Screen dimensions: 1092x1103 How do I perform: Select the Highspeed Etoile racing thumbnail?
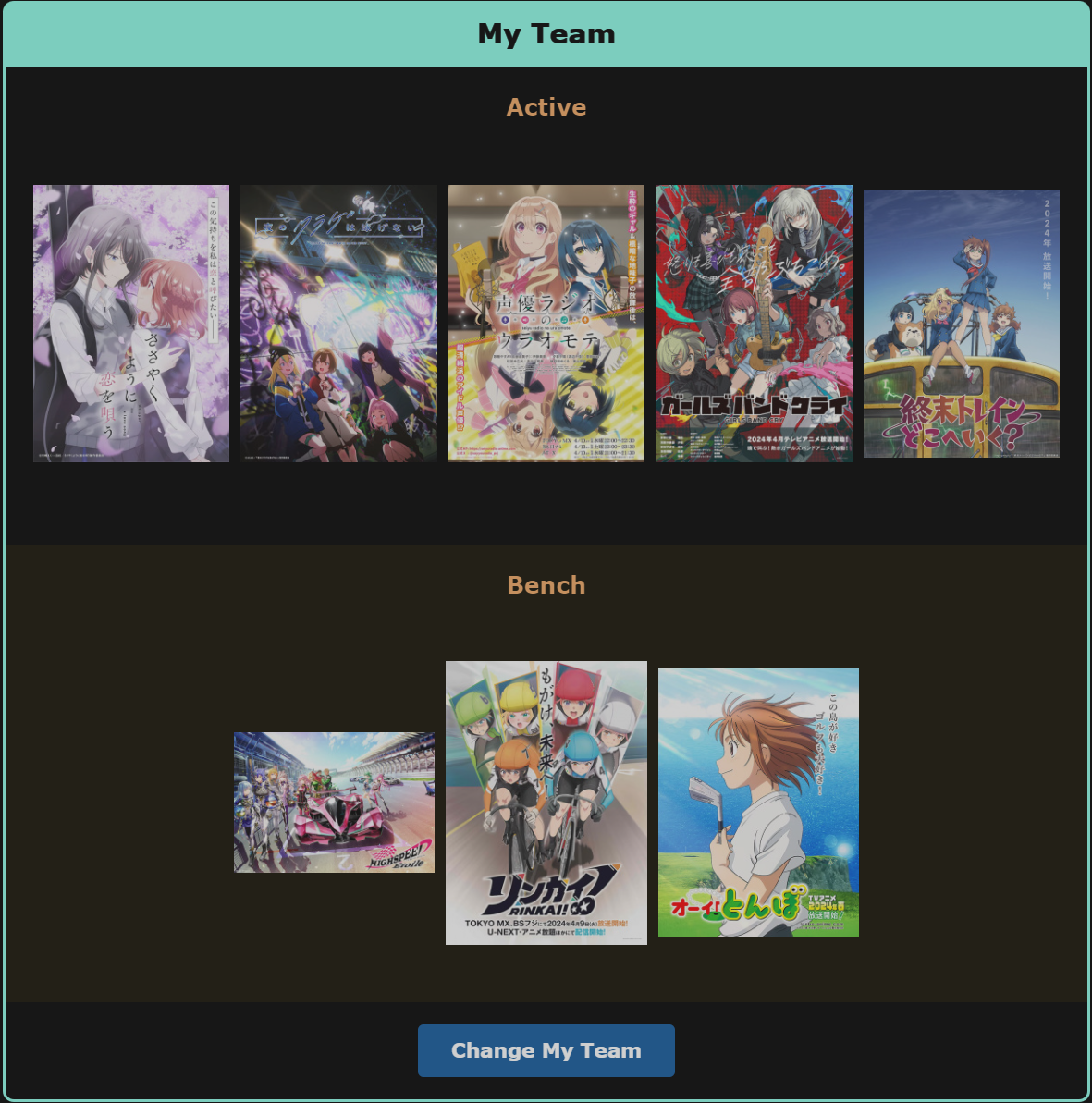coord(334,803)
